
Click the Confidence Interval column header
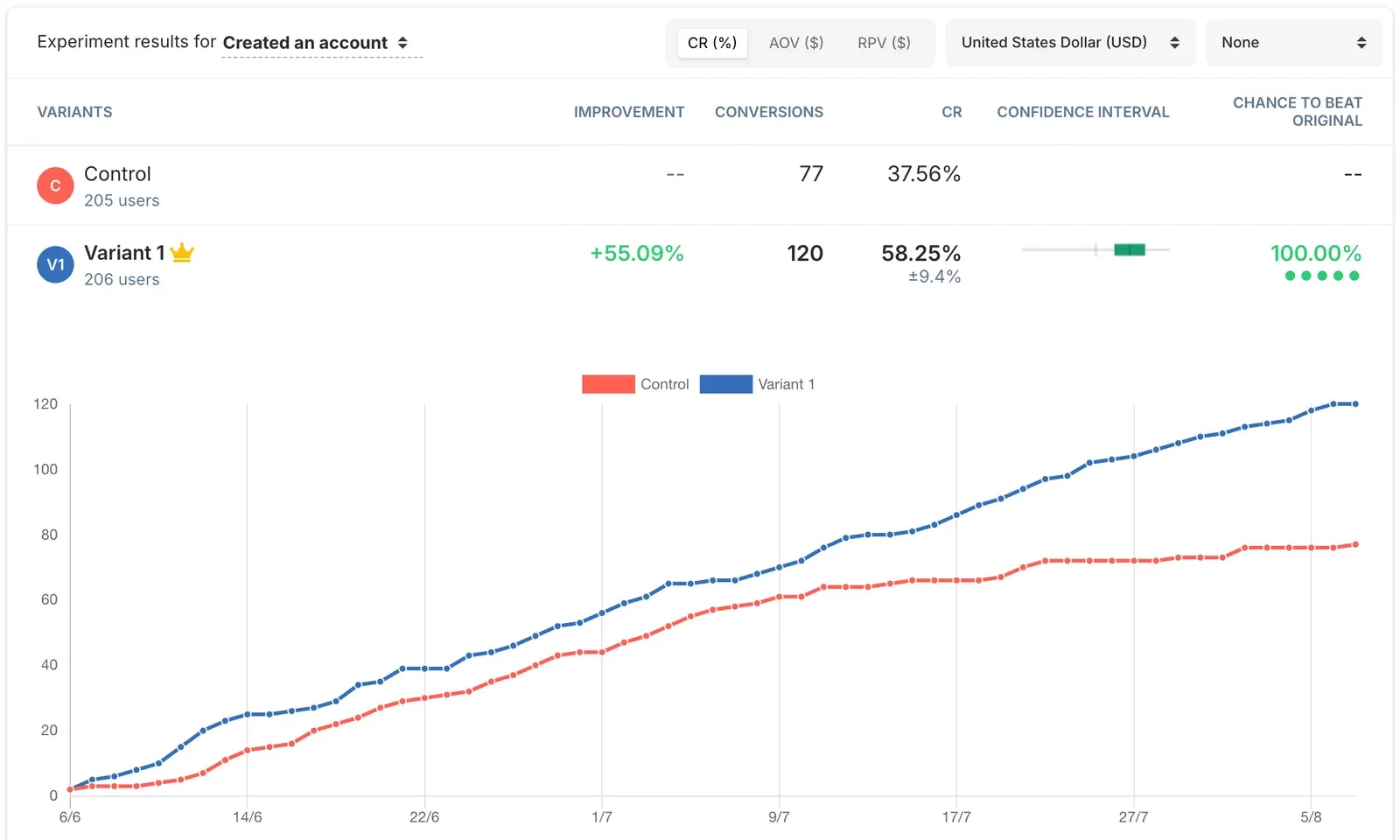(x=1083, y=112)
